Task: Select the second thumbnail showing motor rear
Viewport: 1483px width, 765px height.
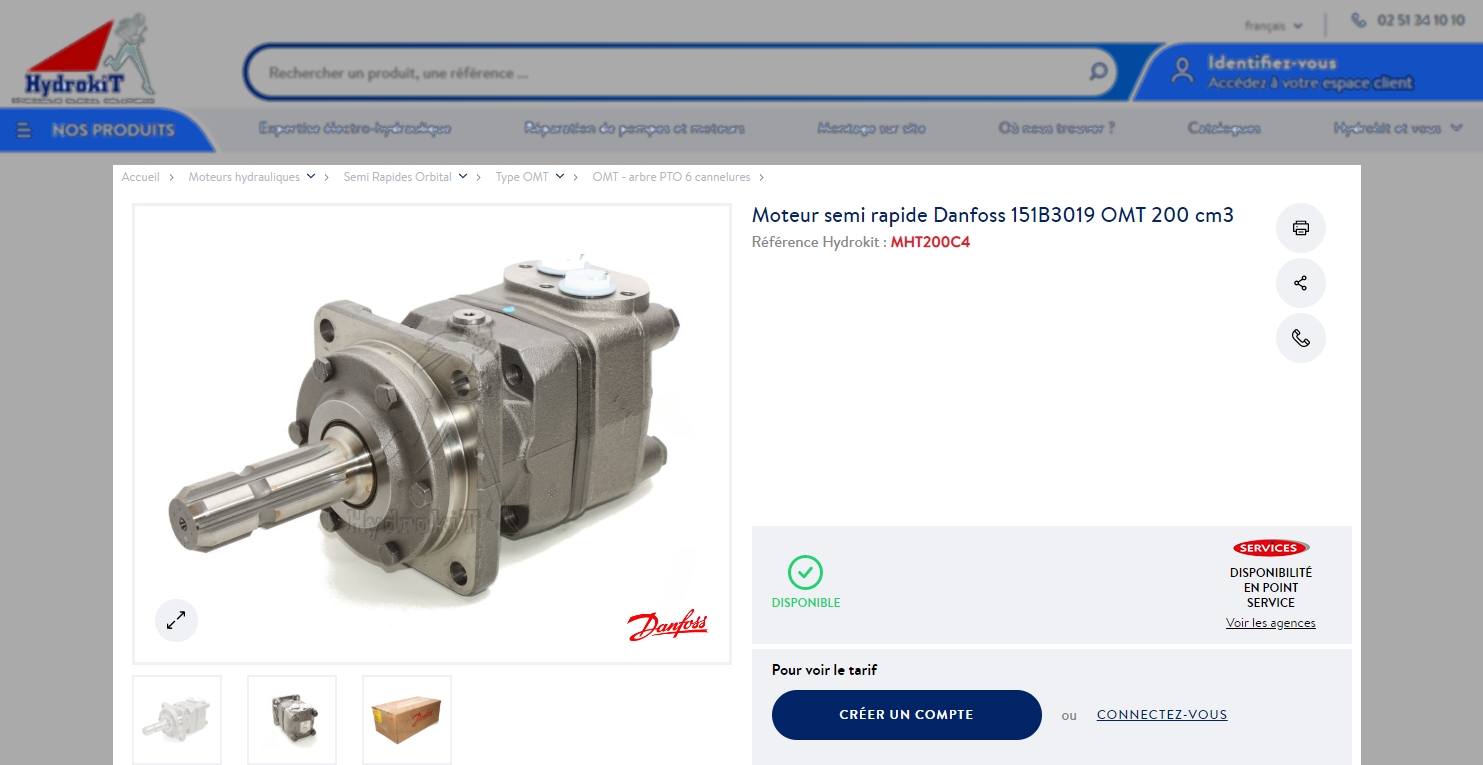Action: [x=292, y=719]
